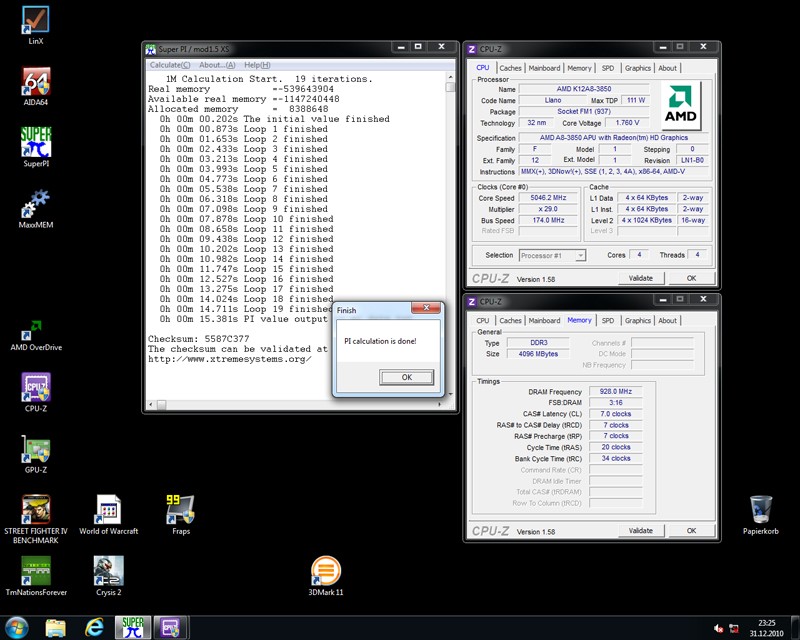This screenshot has height=640, width=800.
Task: Open AMD OverDrive desktop shortcut
Action: (36, 335)
